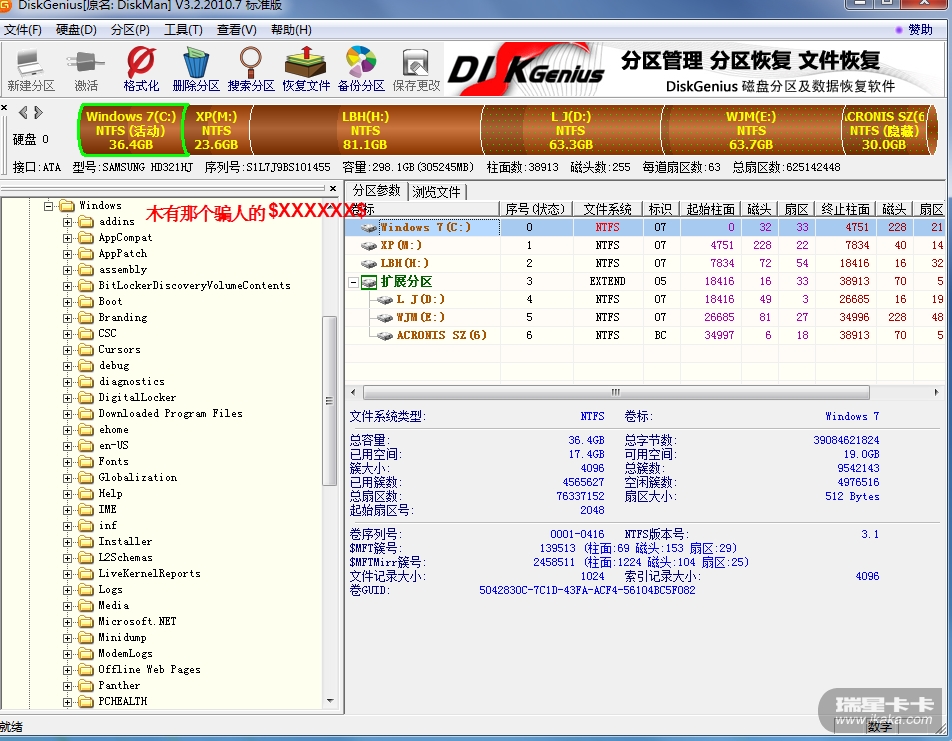
Task: Close the disk map bar
Action: pos(4,108)
